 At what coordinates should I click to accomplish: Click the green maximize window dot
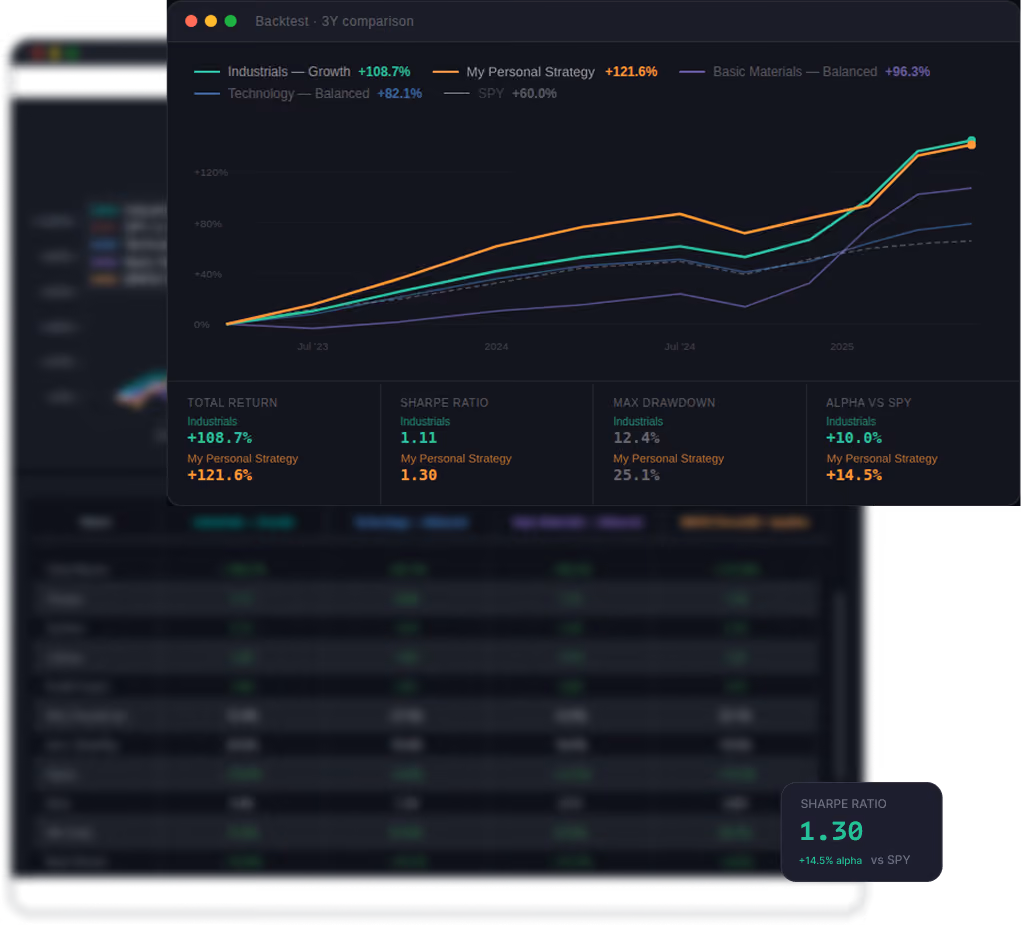[231, 21]
